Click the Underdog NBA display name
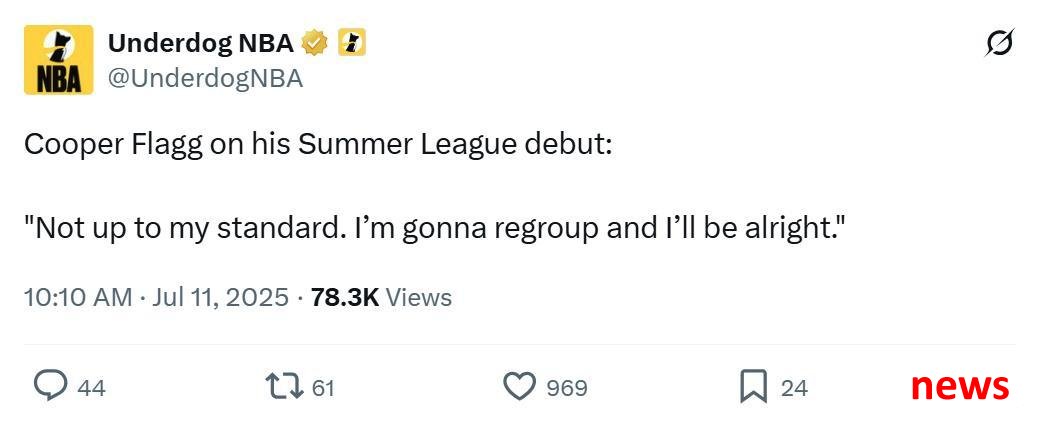 coord(201,44)
